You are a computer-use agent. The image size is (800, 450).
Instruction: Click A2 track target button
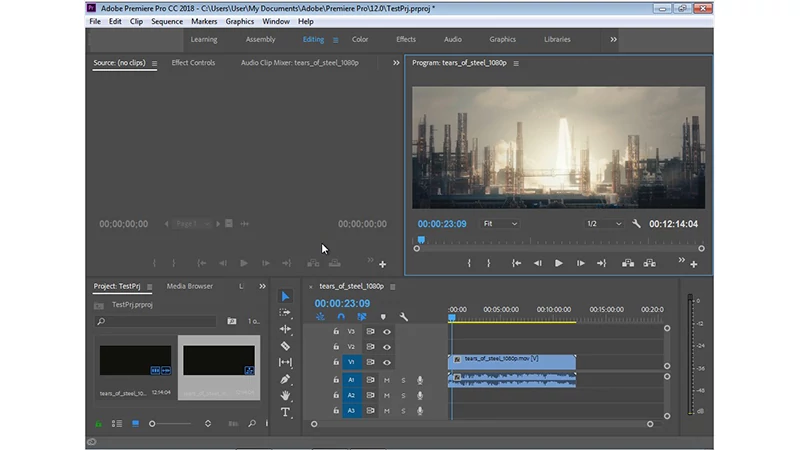(x=352, y=395)
